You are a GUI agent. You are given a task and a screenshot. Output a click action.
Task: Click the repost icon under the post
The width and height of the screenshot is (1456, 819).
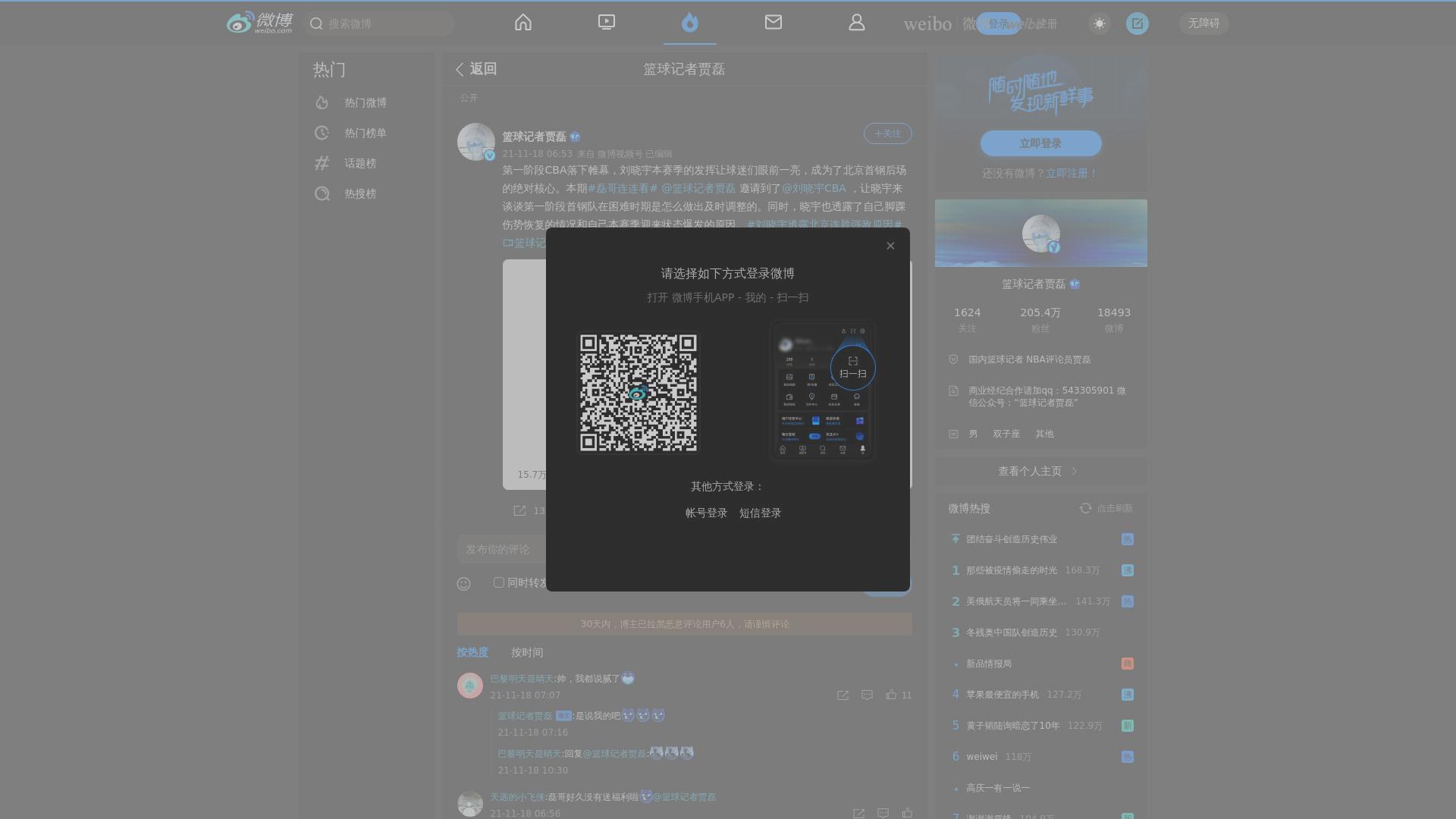click(x=519, y=511)
